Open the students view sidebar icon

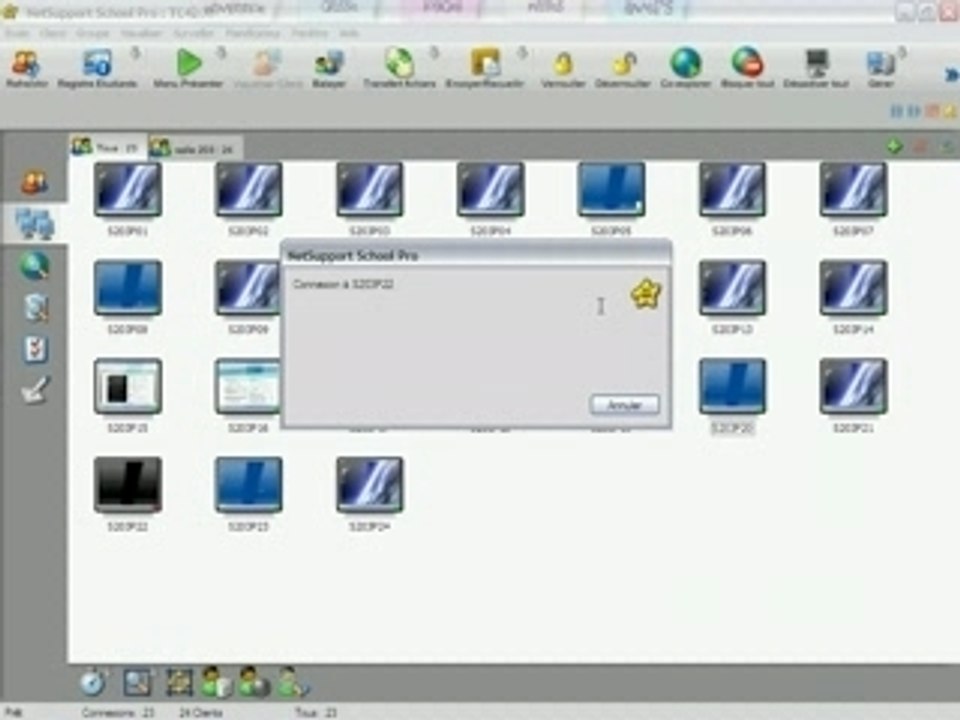click(34, 181)
